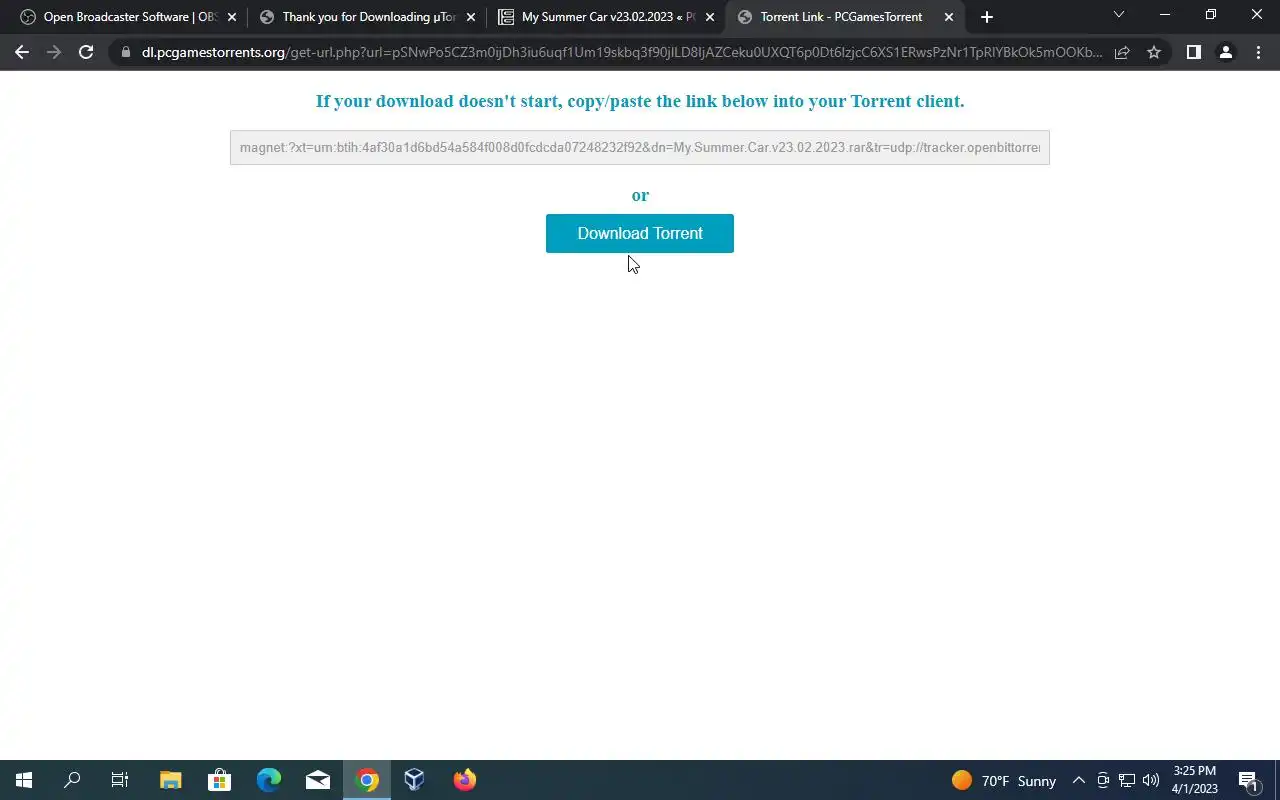Viewport: 1280px width, 800px height.
Task: Open Windows taskbar search
Action: (x=72, y=780)
